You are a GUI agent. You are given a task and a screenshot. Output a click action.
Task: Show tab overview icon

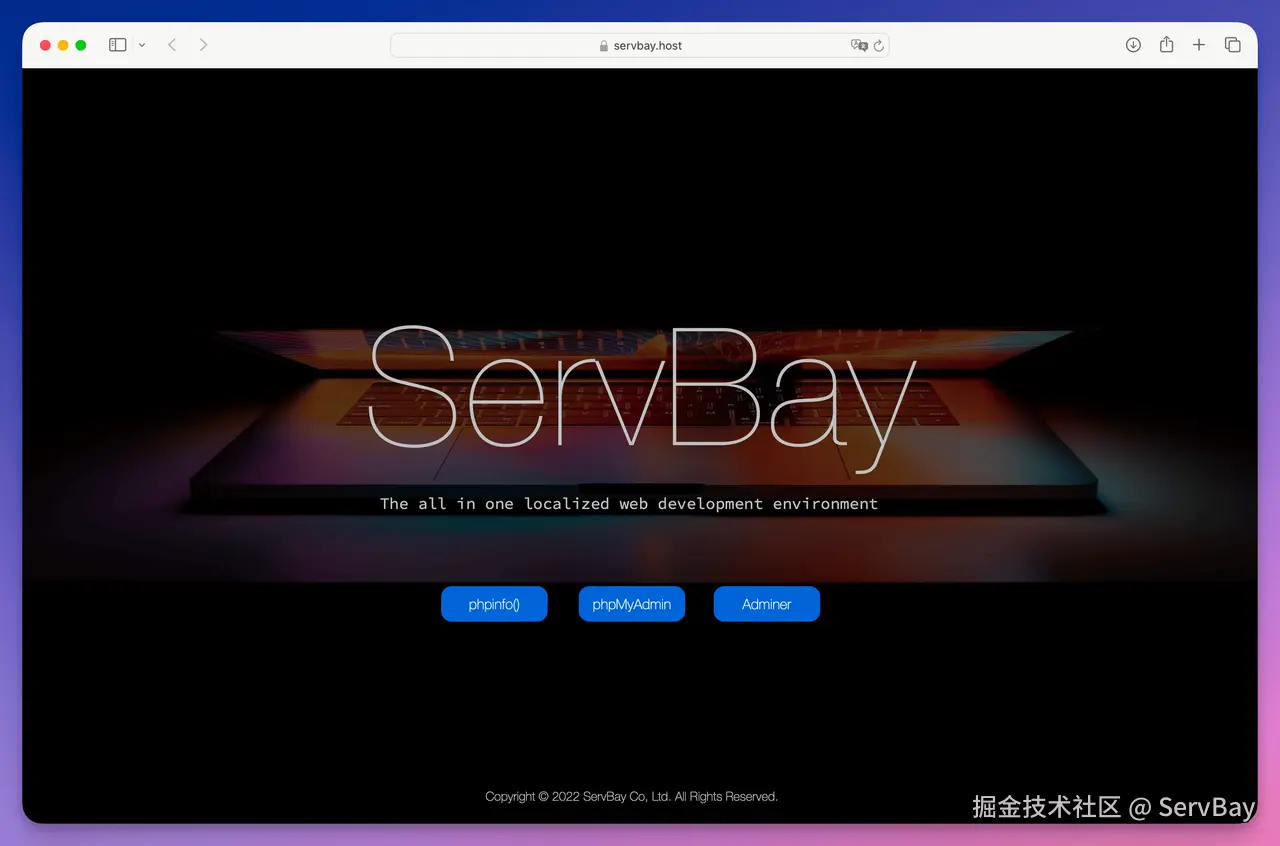coord(1232,45)
